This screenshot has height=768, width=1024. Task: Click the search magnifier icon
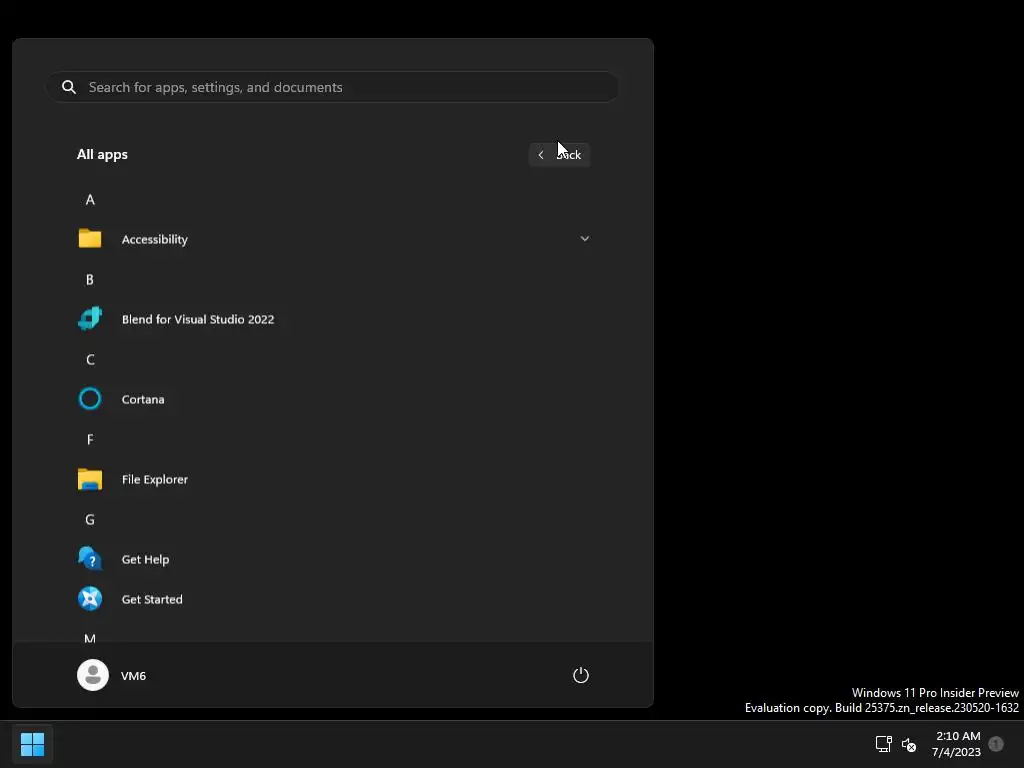(69, 87)
